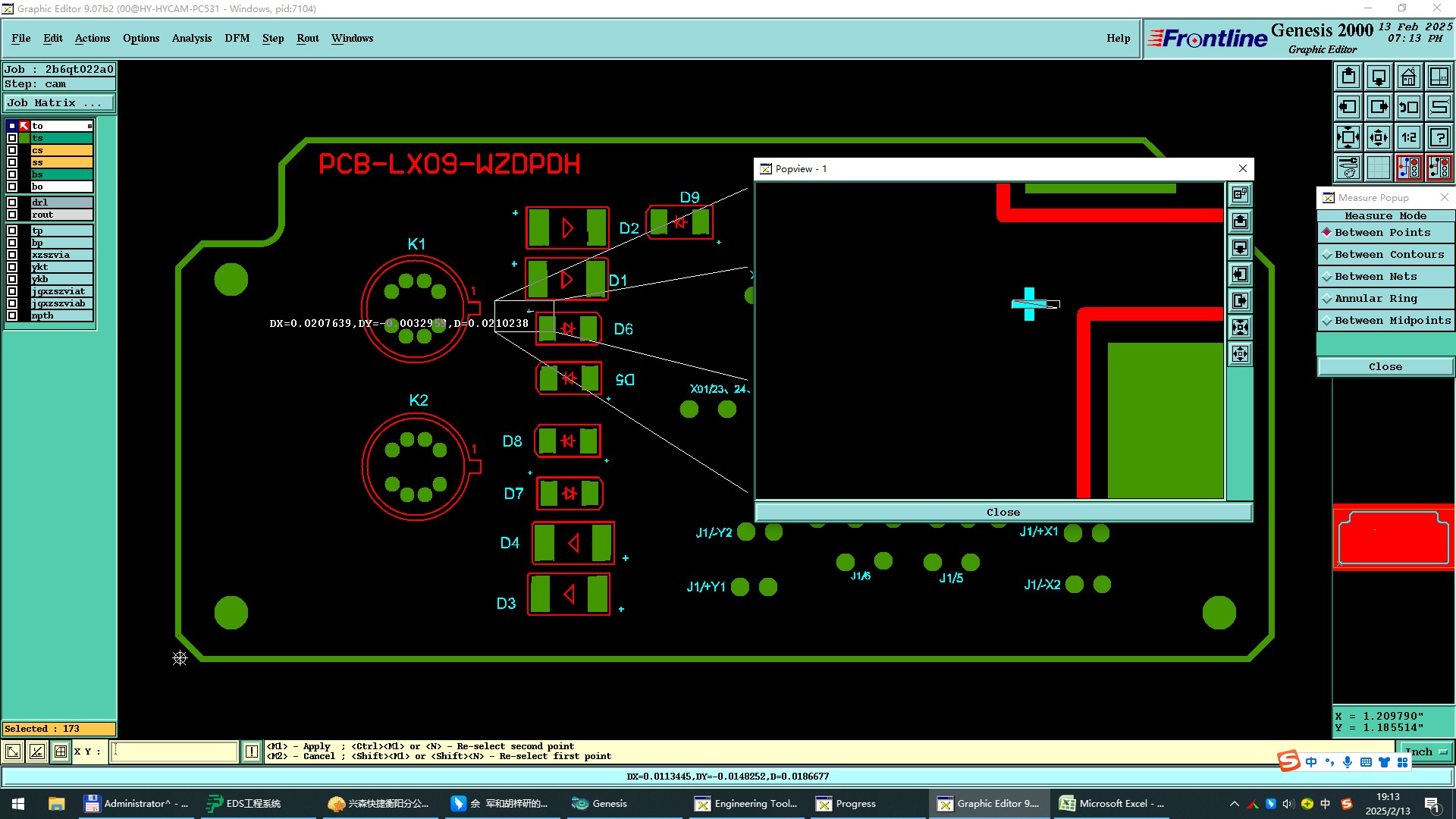Screen dimensions: 1456x819
Task: Open the Analysis menu
Action: pyautogui.click(x=192, y=39)
